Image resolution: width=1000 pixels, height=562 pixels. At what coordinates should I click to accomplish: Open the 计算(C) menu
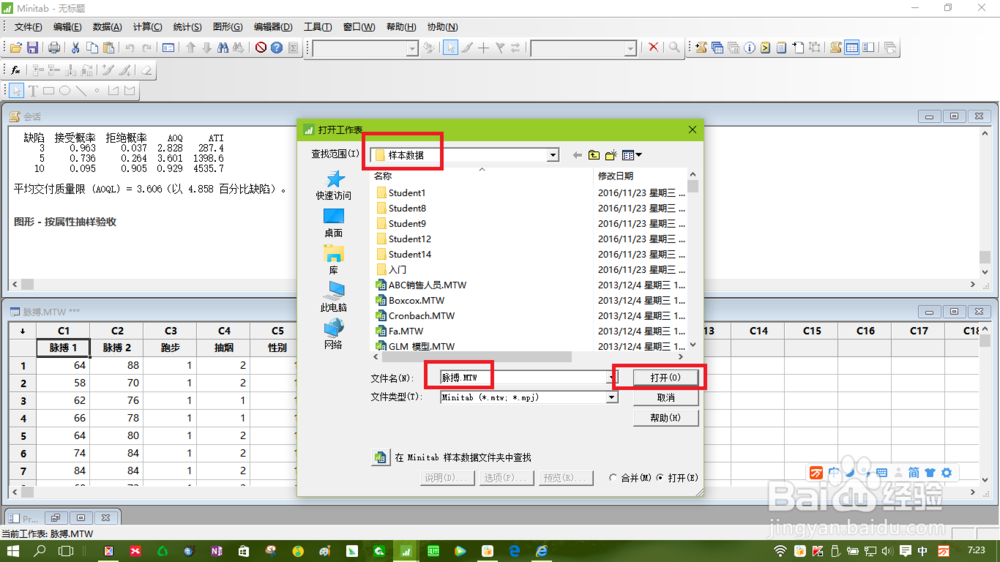point(147,27)
